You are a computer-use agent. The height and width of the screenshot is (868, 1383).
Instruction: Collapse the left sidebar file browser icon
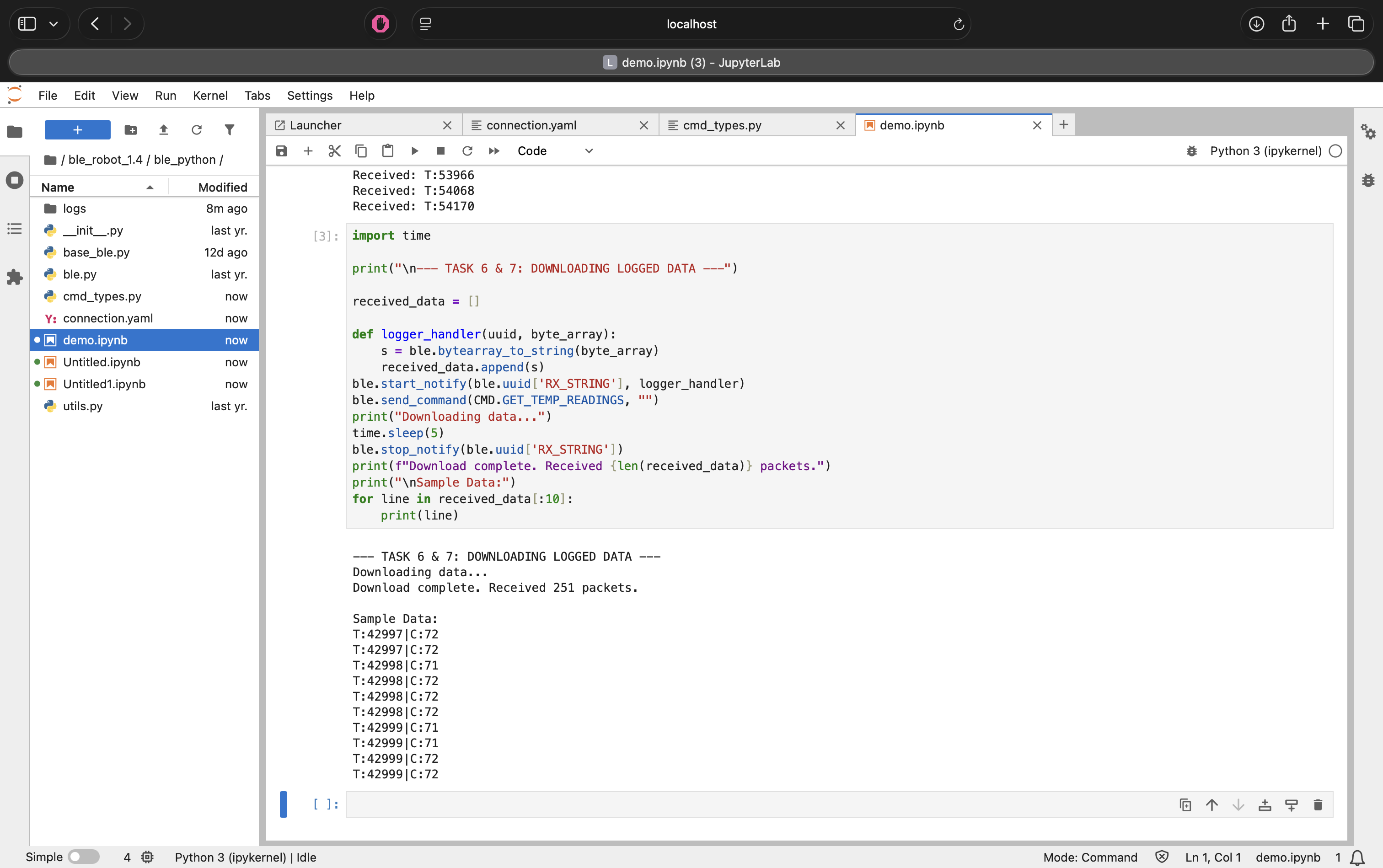point(14,131)
